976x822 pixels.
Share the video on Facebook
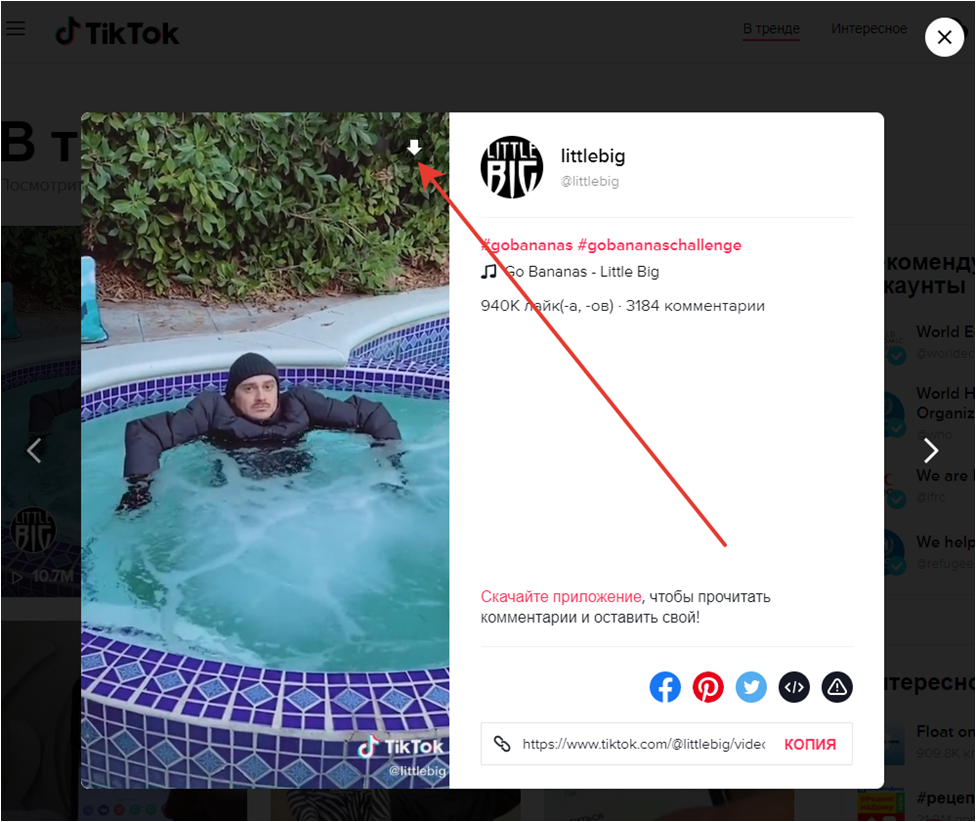coord(665,687)
